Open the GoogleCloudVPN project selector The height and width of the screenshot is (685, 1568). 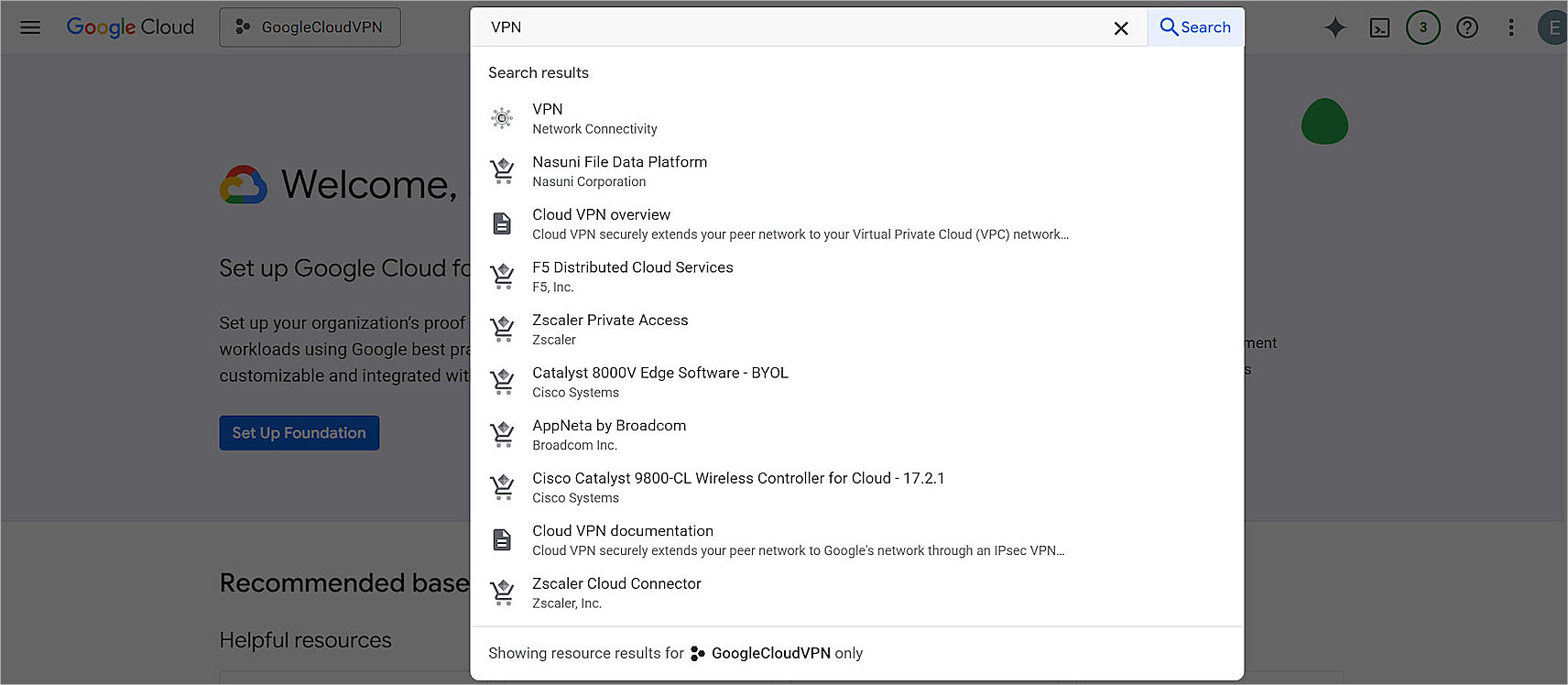point(310,27)
